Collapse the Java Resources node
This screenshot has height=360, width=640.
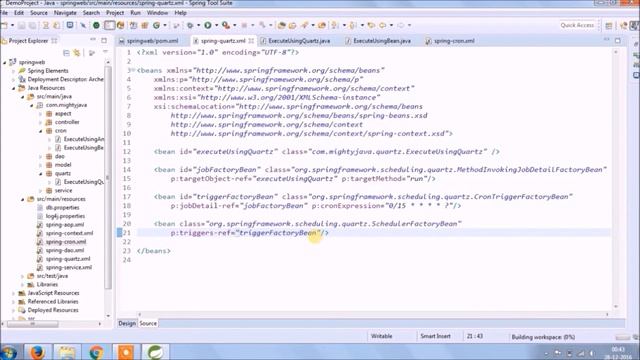pyautogui.click(x=13, y=88)
